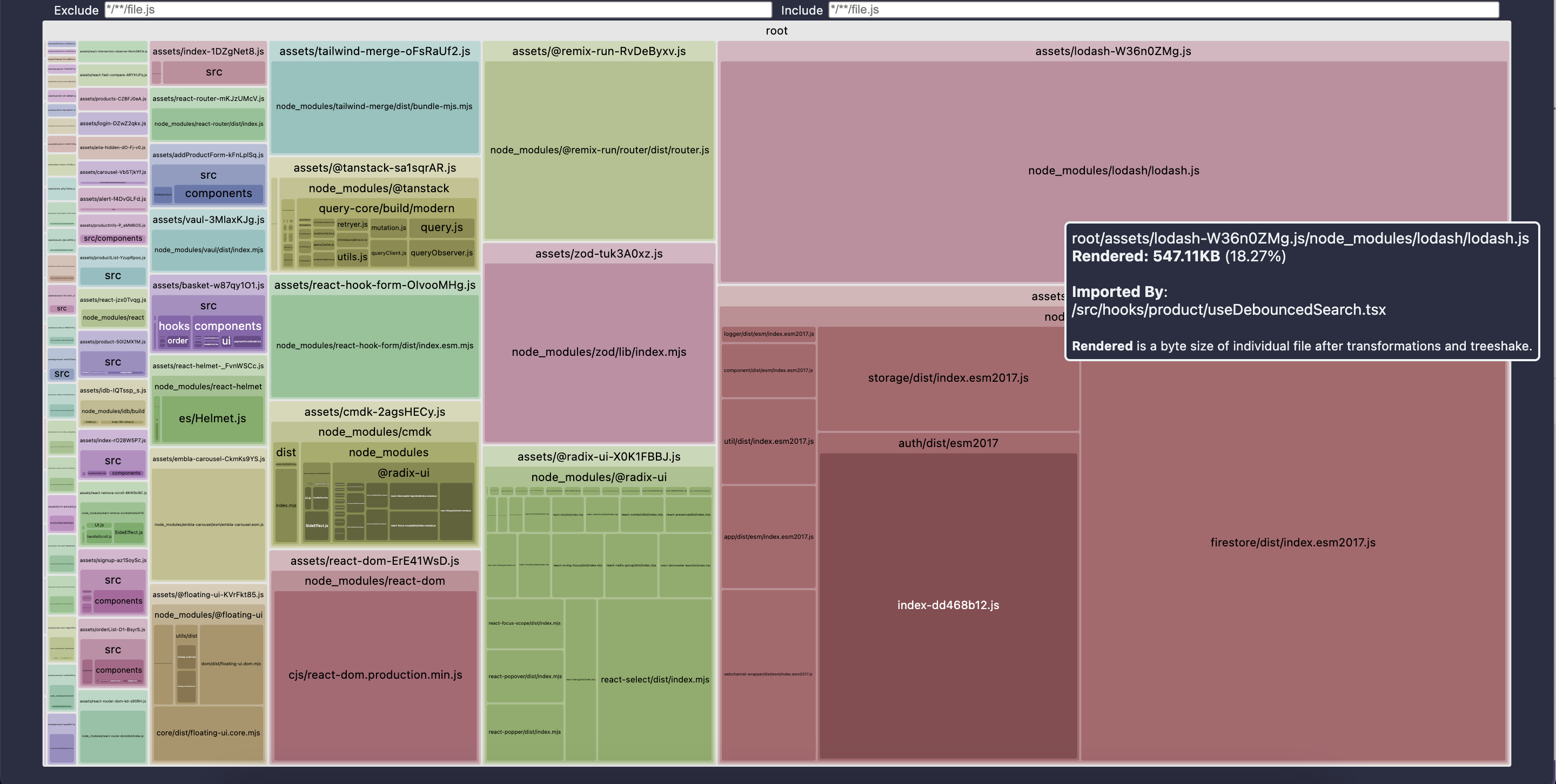The height and width of the screenshot is (784, 1556).
Task: Select the react-select/dist/index.mjs block
Action: click(x=655, y=680)
